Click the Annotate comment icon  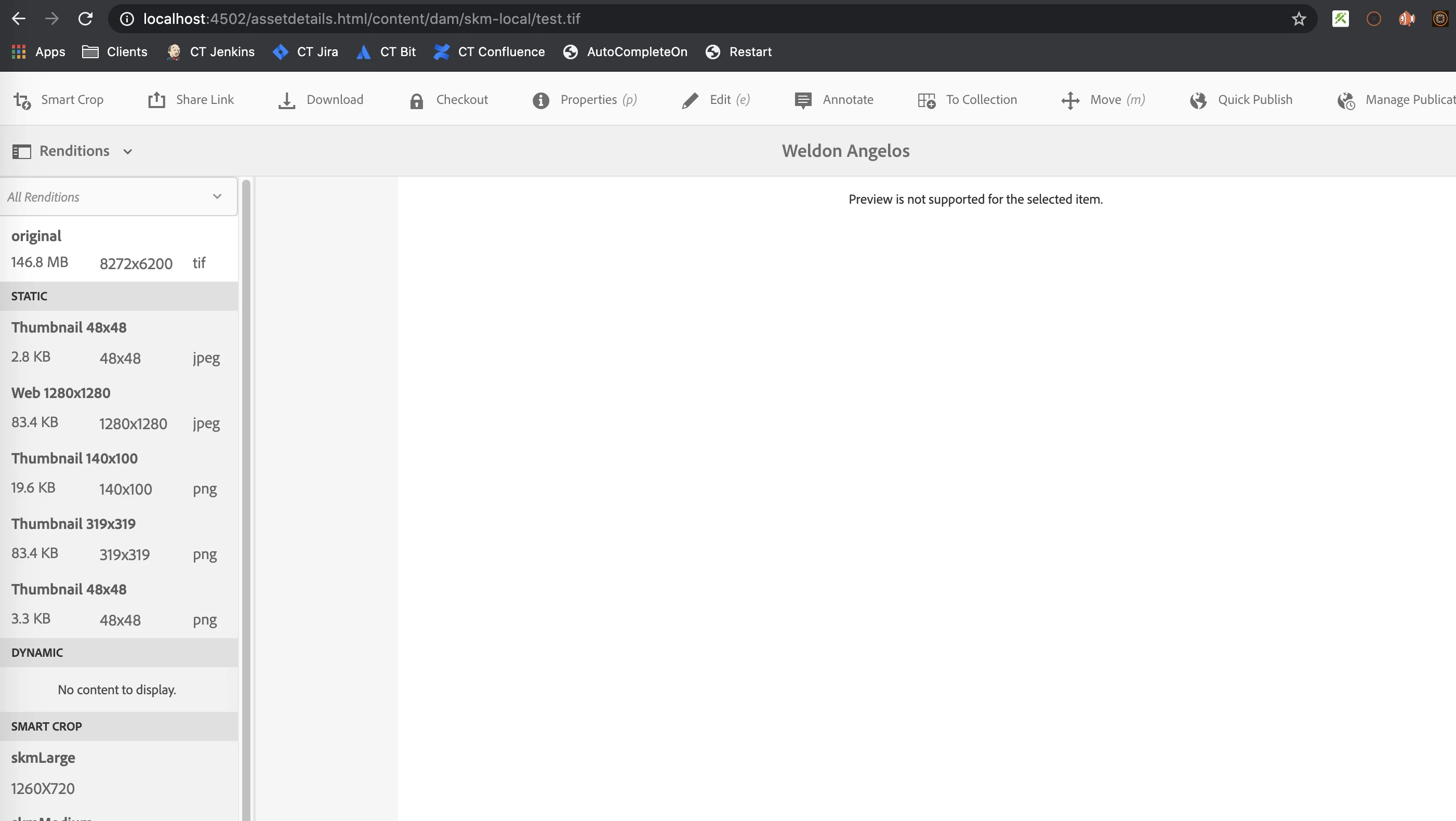[803, 100]
